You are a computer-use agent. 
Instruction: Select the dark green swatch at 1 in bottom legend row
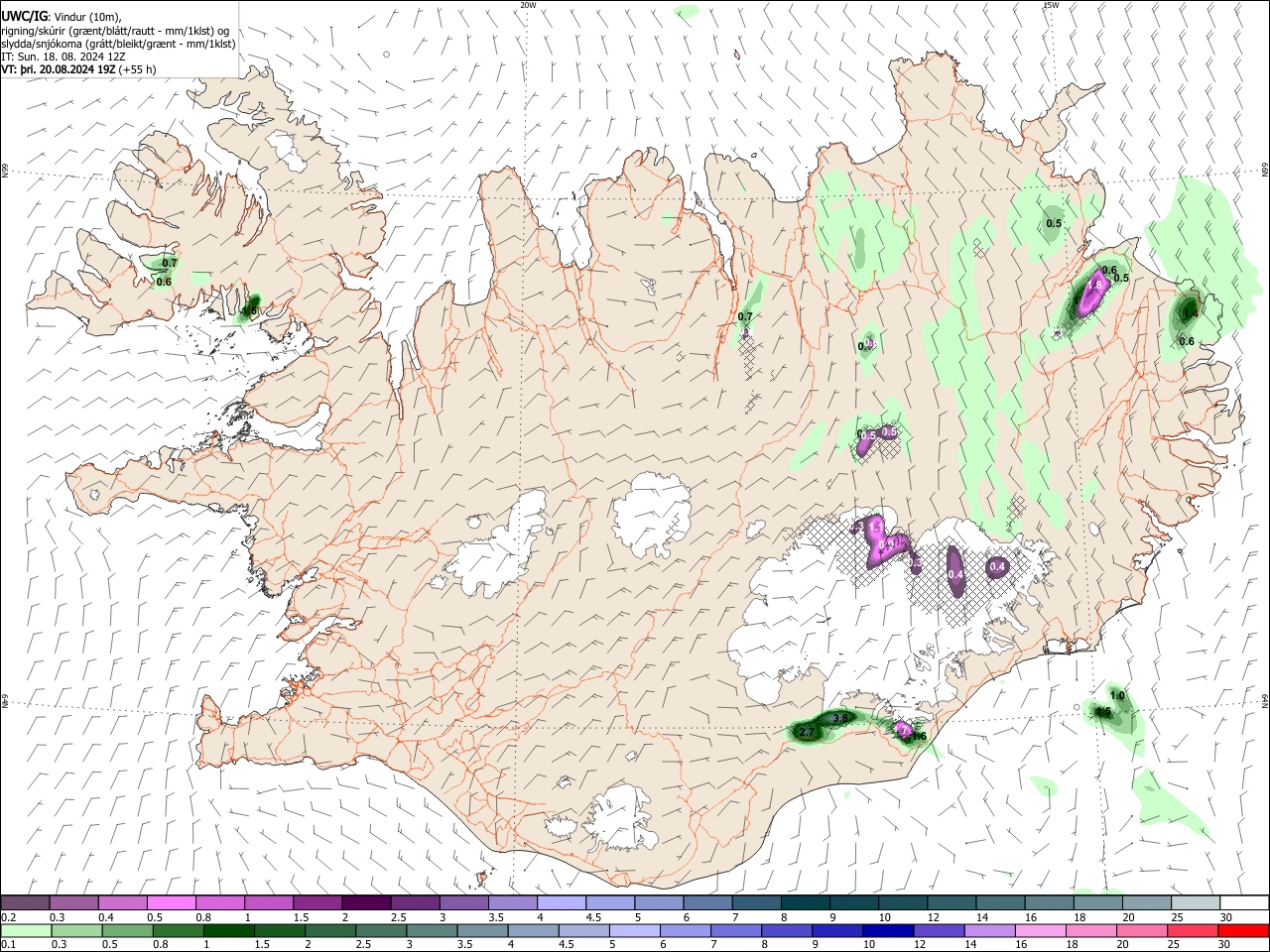(228, 931)
